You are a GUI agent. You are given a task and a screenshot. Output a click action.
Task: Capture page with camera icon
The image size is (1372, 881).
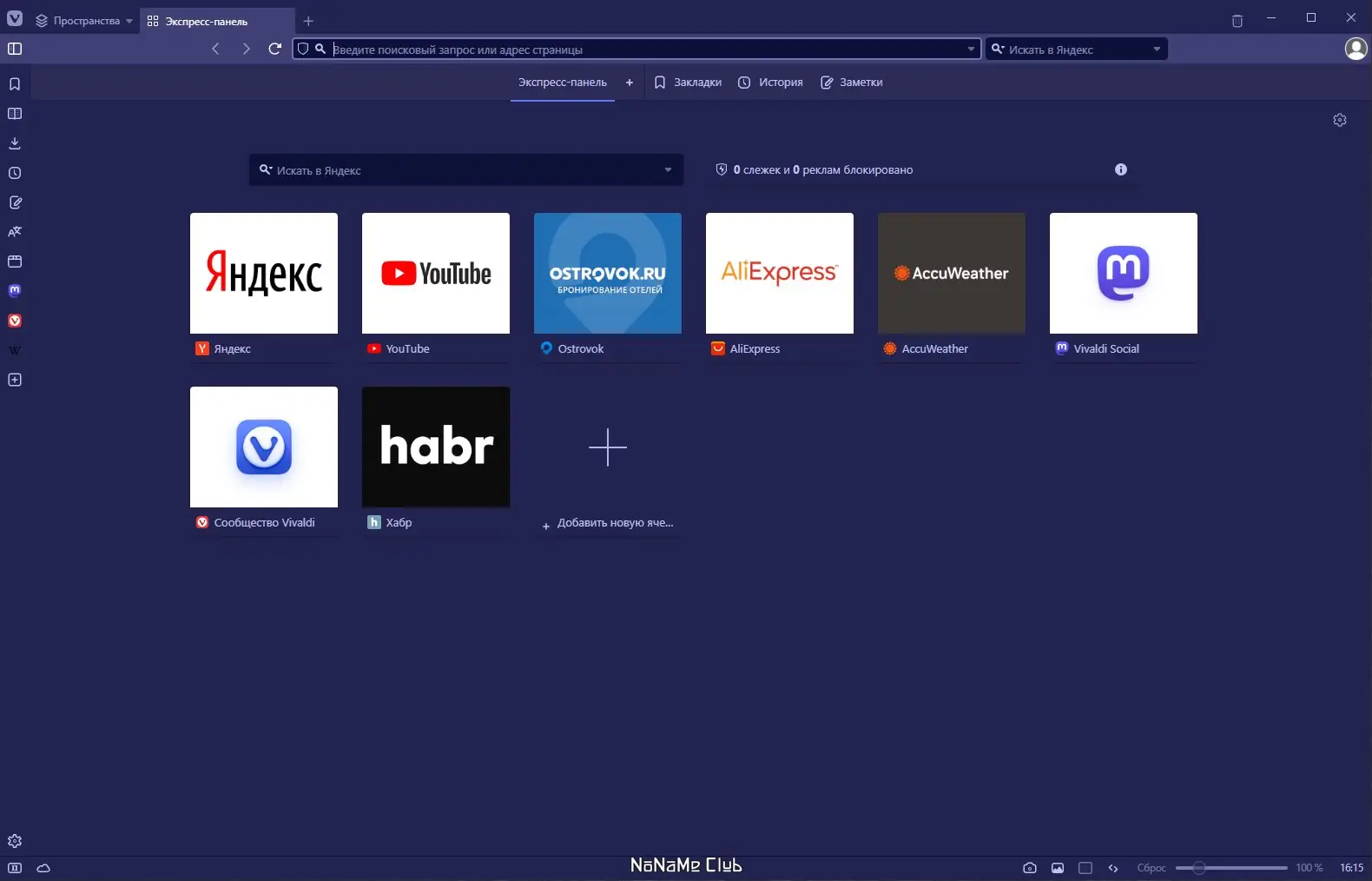point(1030,868)
